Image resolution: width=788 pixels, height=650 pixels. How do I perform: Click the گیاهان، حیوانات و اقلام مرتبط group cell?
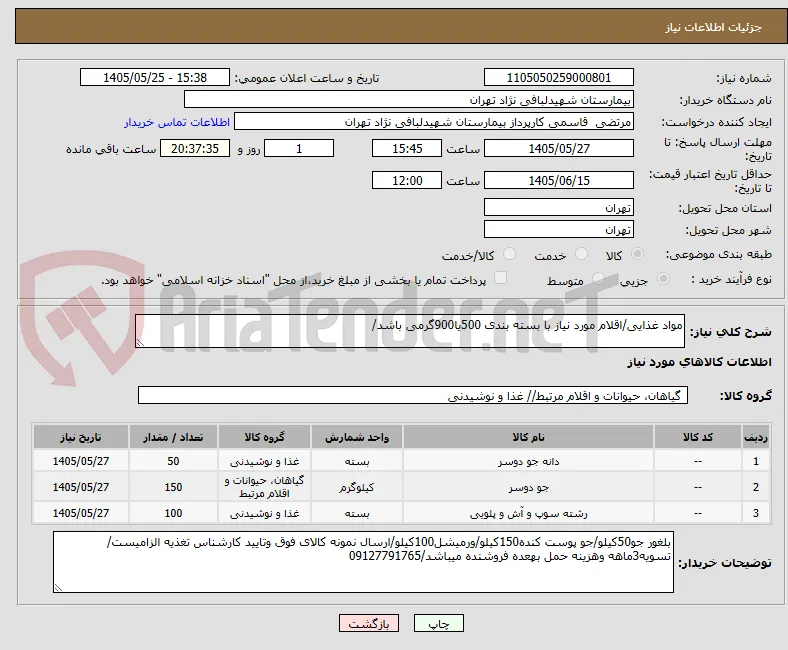coord(264,487)
